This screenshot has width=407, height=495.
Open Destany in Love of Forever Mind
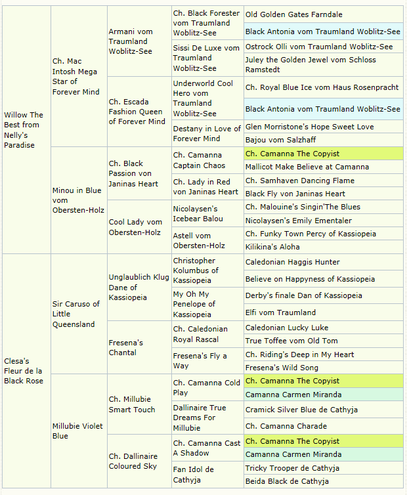(x=207, y=133)
